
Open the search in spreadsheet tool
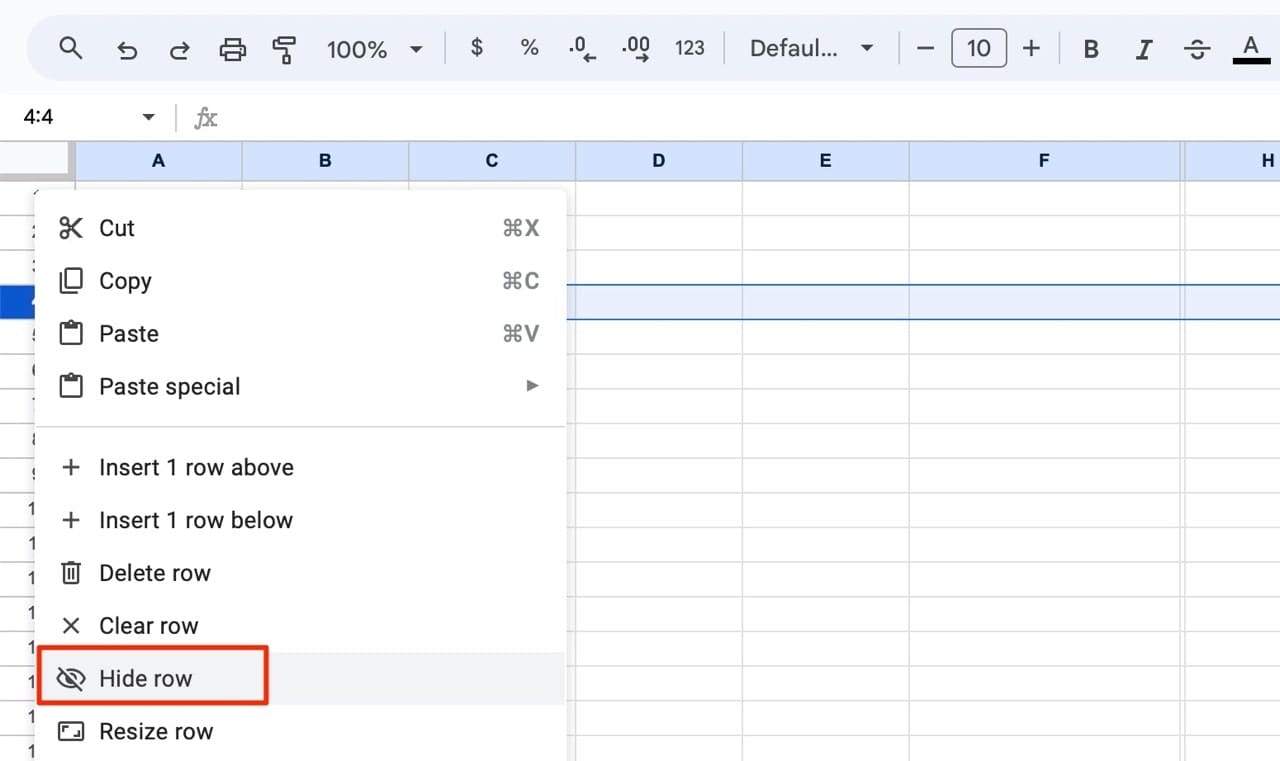coord(70,48)
